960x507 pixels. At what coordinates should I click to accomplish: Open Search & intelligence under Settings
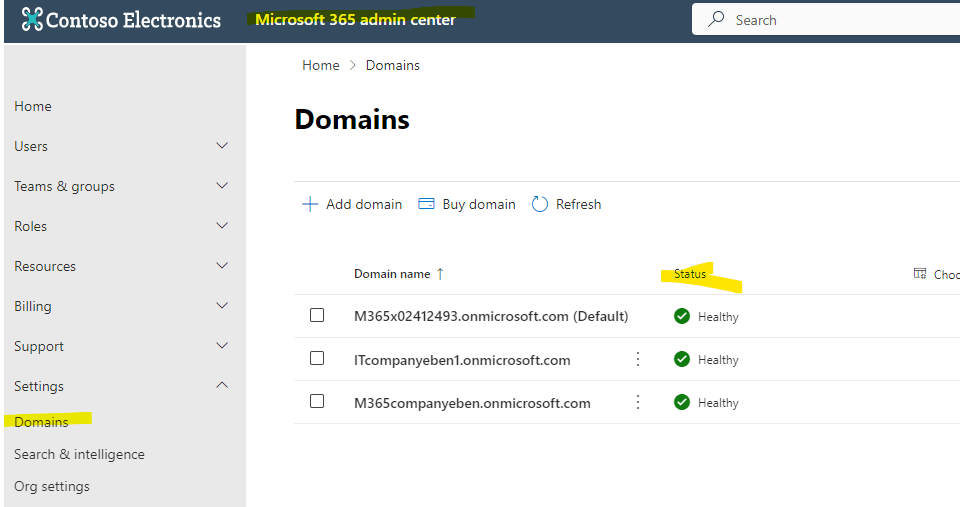80,454
